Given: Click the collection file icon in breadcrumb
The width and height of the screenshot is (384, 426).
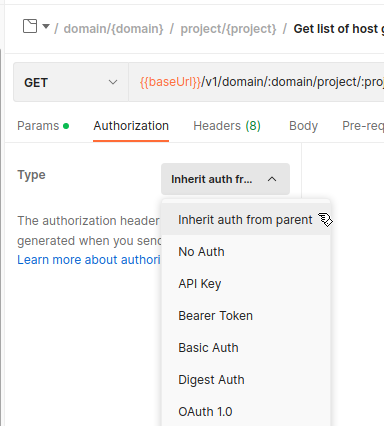Looking at the screenshot, I should pos(30,26).
